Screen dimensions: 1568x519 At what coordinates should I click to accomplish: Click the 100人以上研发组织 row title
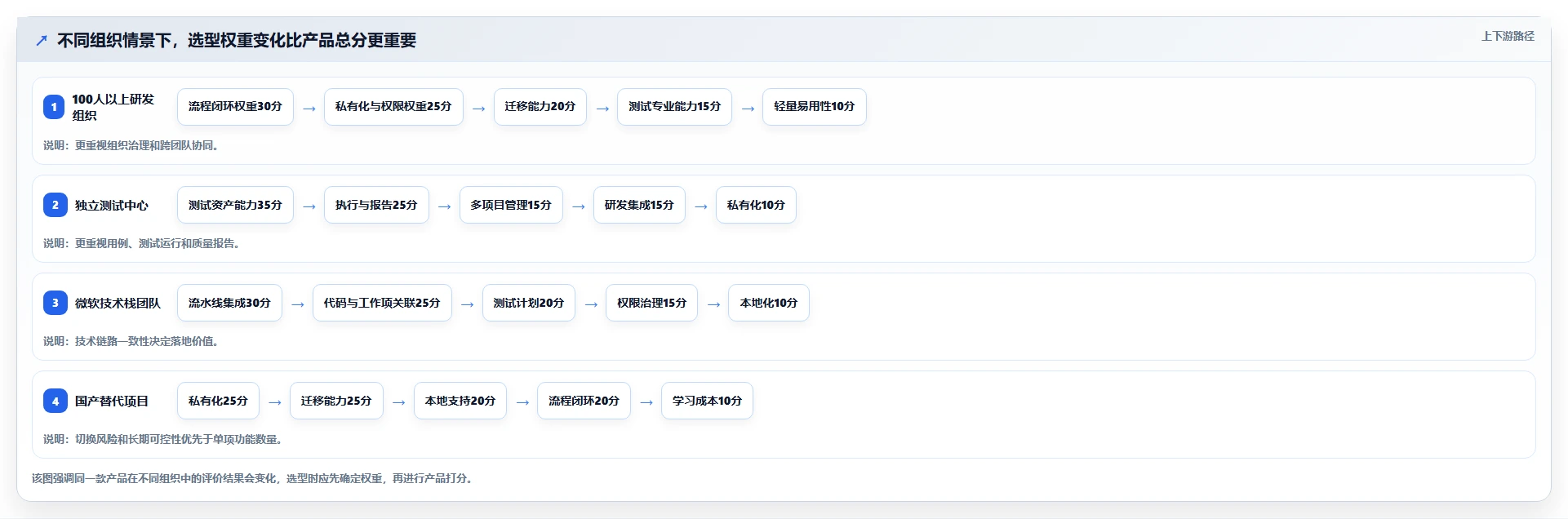tap(113, 107)
